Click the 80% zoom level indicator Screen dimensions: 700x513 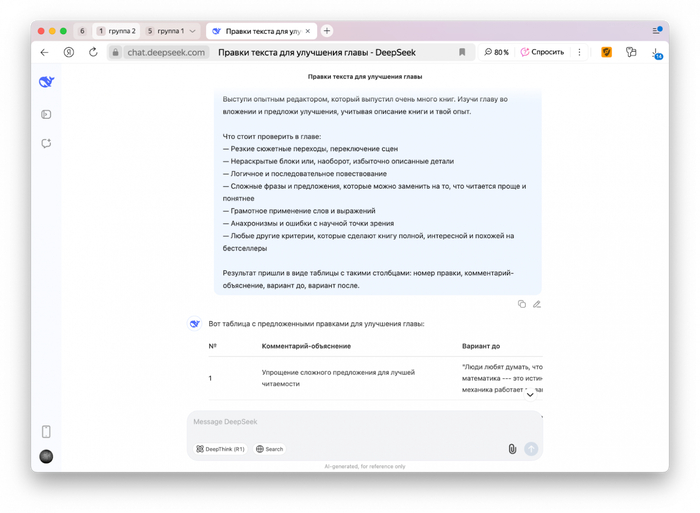coord(497,52)
